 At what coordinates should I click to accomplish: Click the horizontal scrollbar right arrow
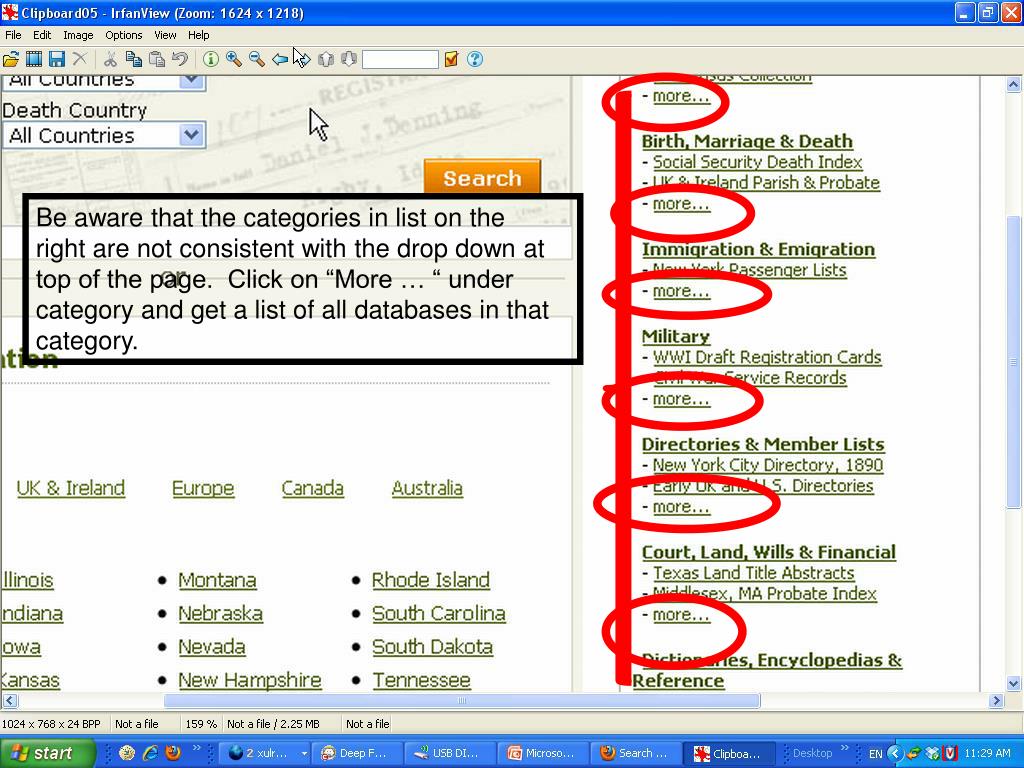[996, 701]
